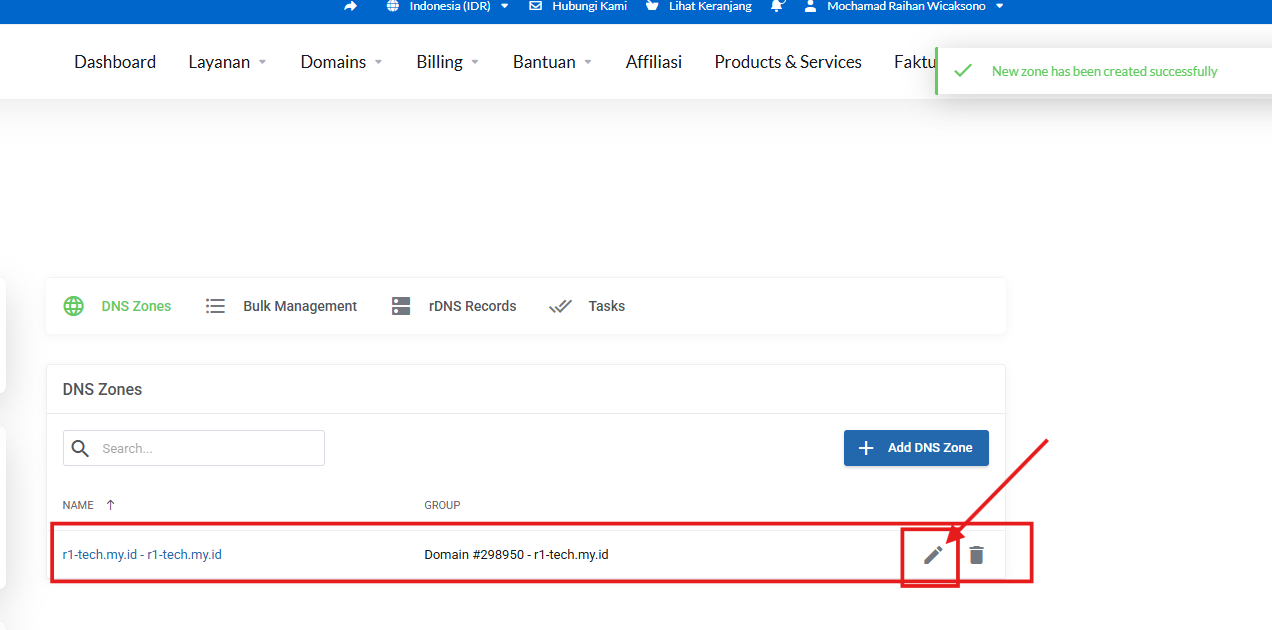Open the Dashboard menu item

[x=114, y=61]
